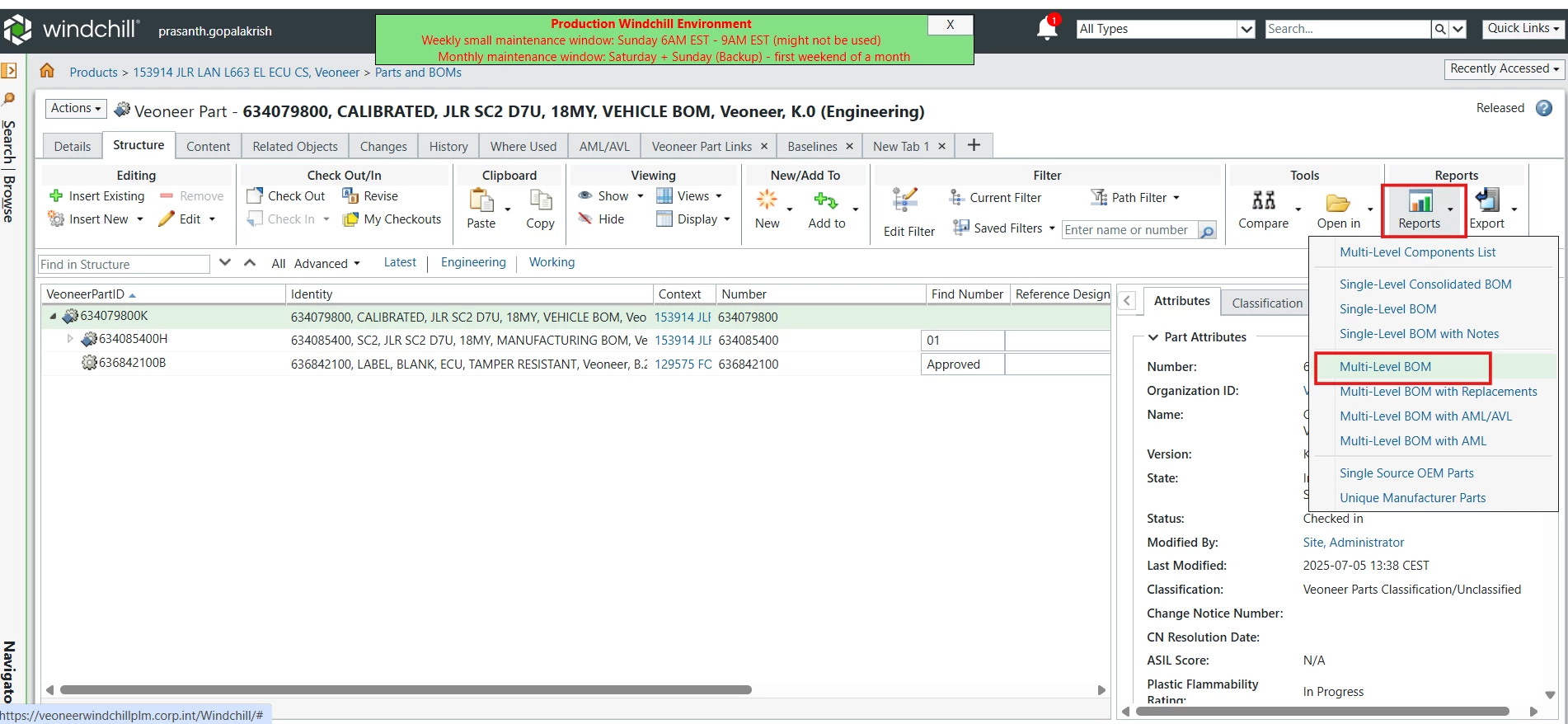Image resolution: width=1568 pixels, height=724 pixels.
Task: Add a new tab with plus
Action: pyautogui.click(x=974, y=145)
